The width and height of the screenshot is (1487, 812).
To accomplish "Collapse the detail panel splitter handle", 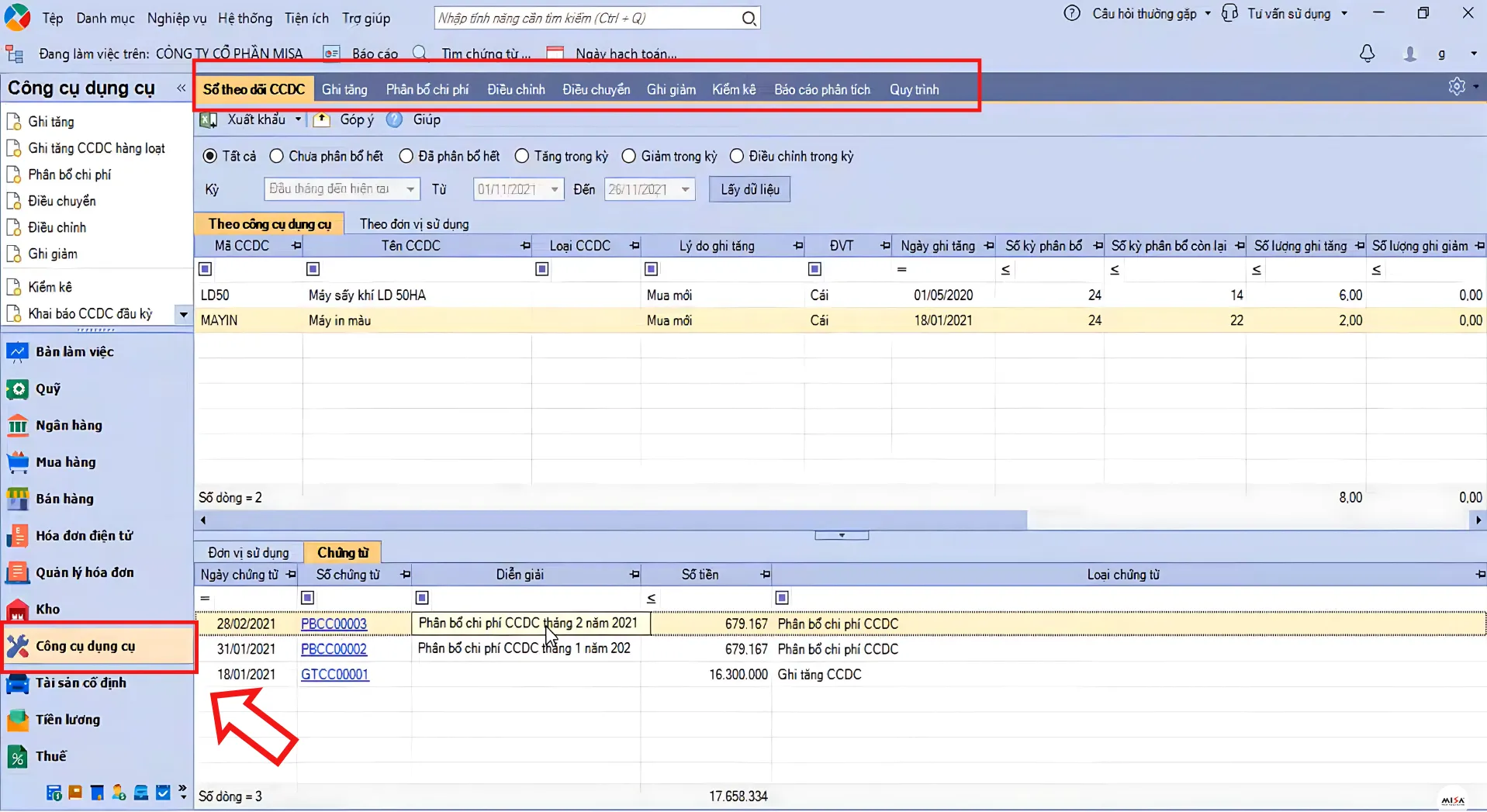I will click(842, 536).
